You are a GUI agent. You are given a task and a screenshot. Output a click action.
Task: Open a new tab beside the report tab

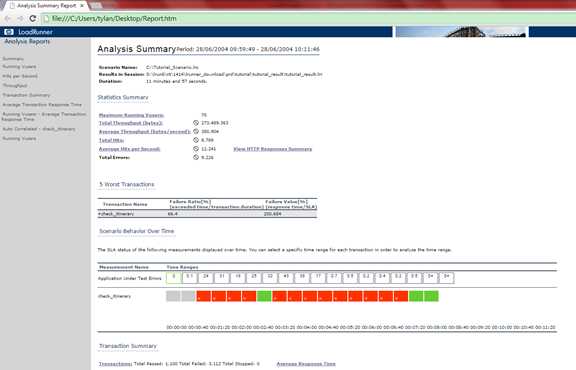(96, 6)
